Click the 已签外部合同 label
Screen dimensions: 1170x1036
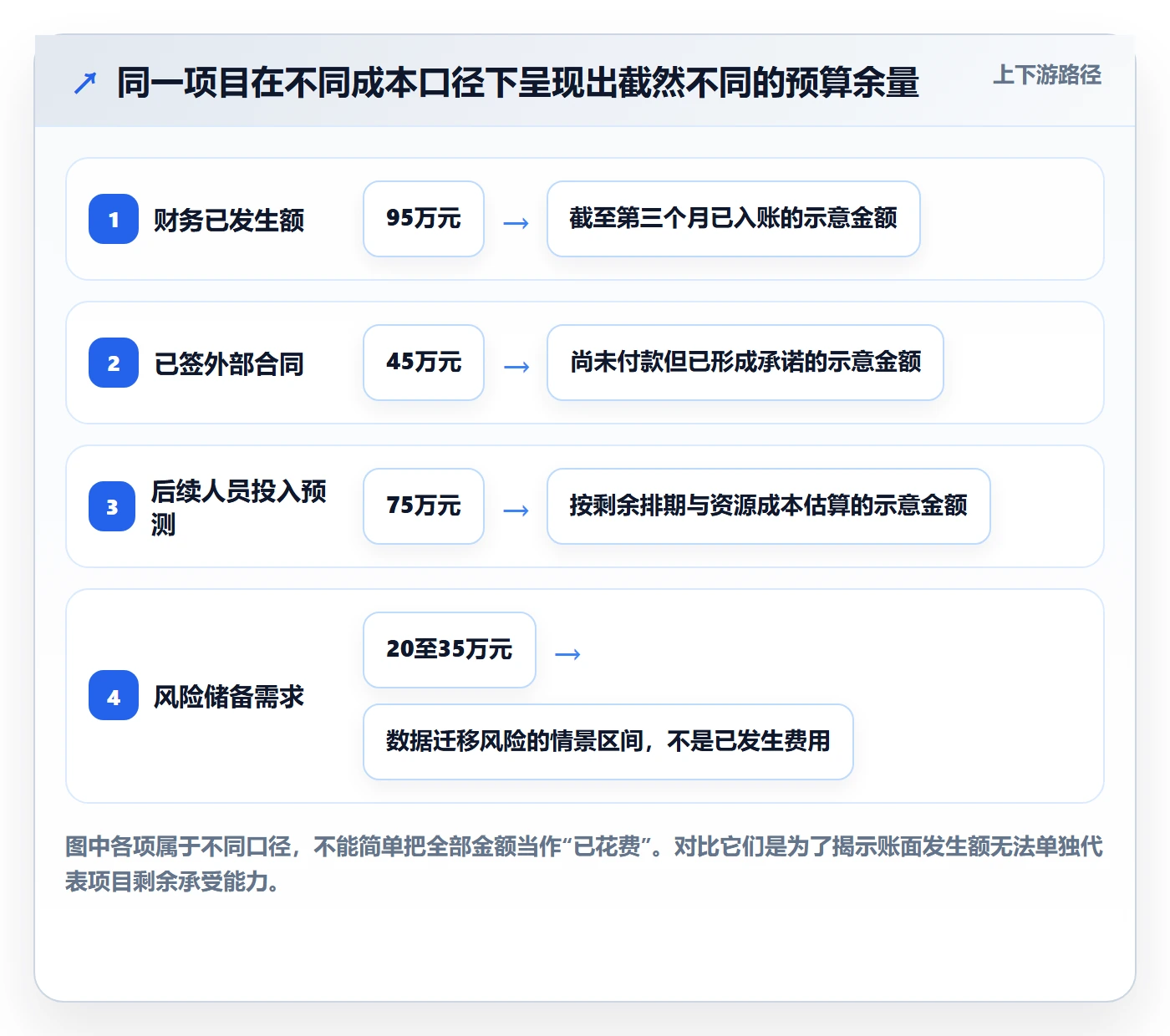point(229,363)
